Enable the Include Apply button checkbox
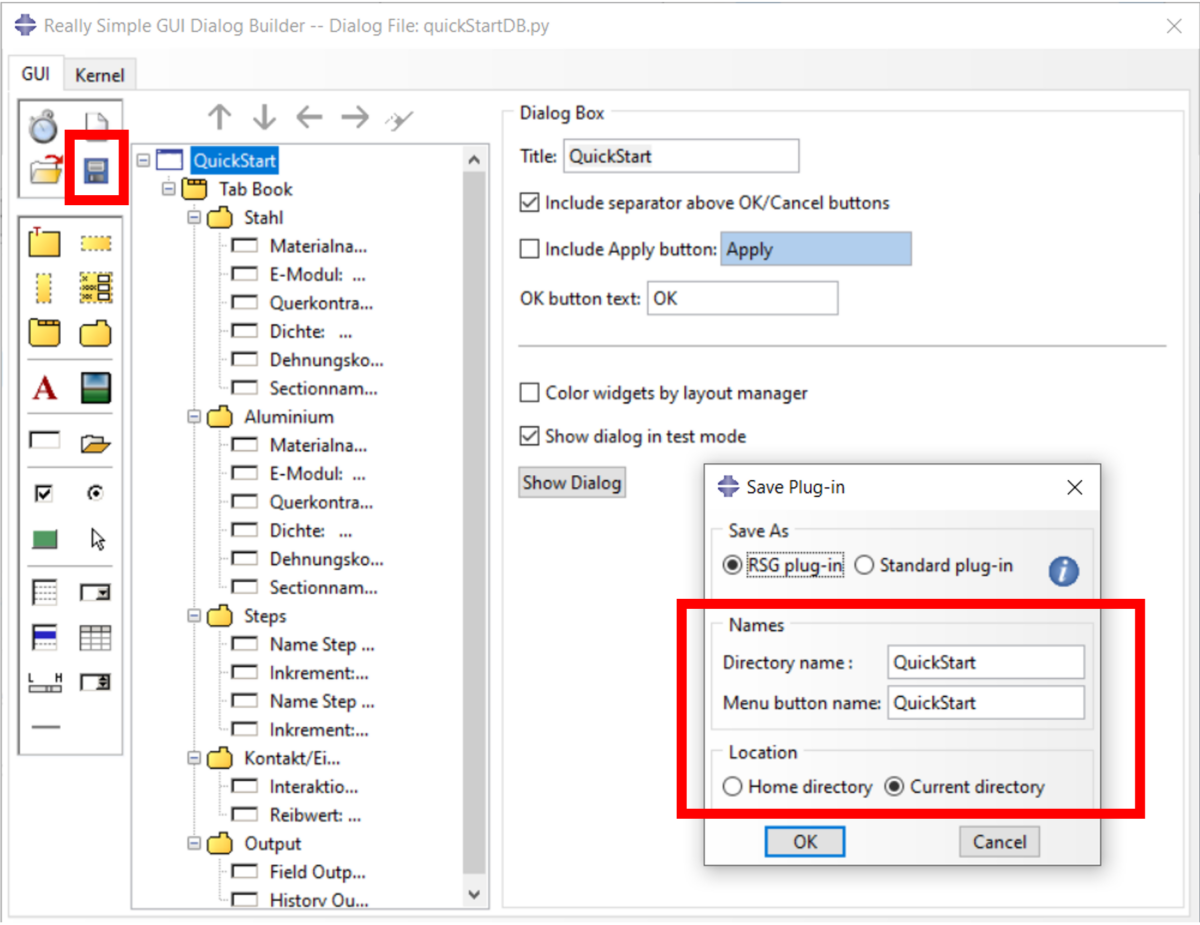 tap(529, 249)
